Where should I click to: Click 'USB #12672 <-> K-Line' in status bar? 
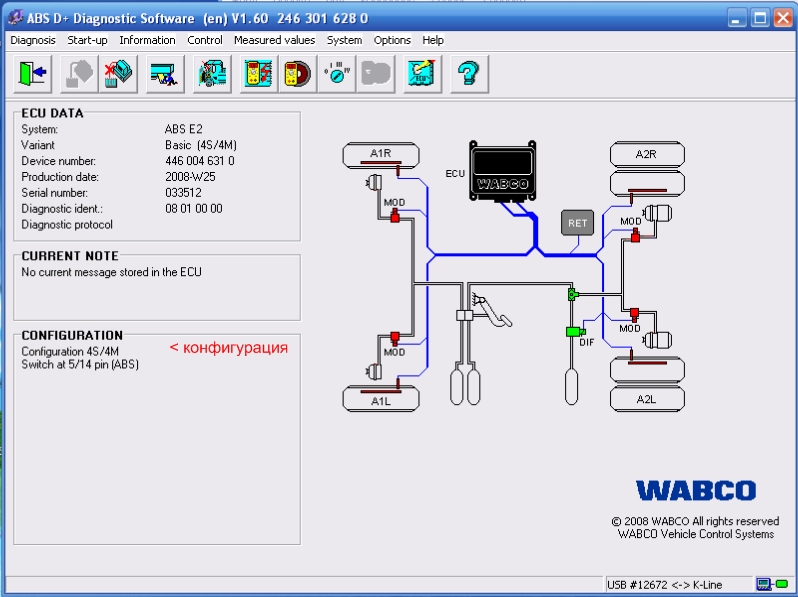coord(665,585)
